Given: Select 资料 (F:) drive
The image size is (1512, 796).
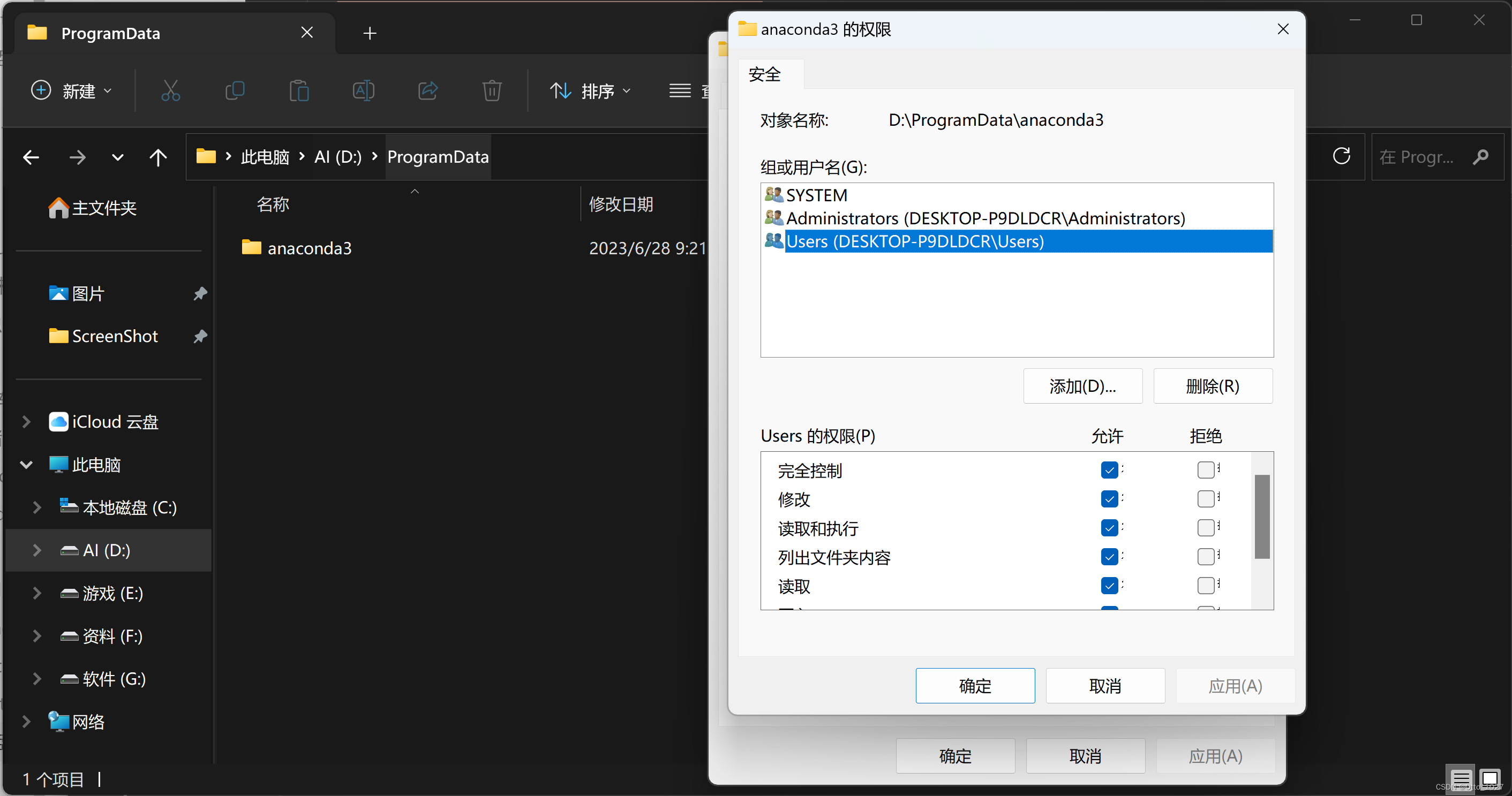Looking at the screenshot, I should tap(101, 636).
